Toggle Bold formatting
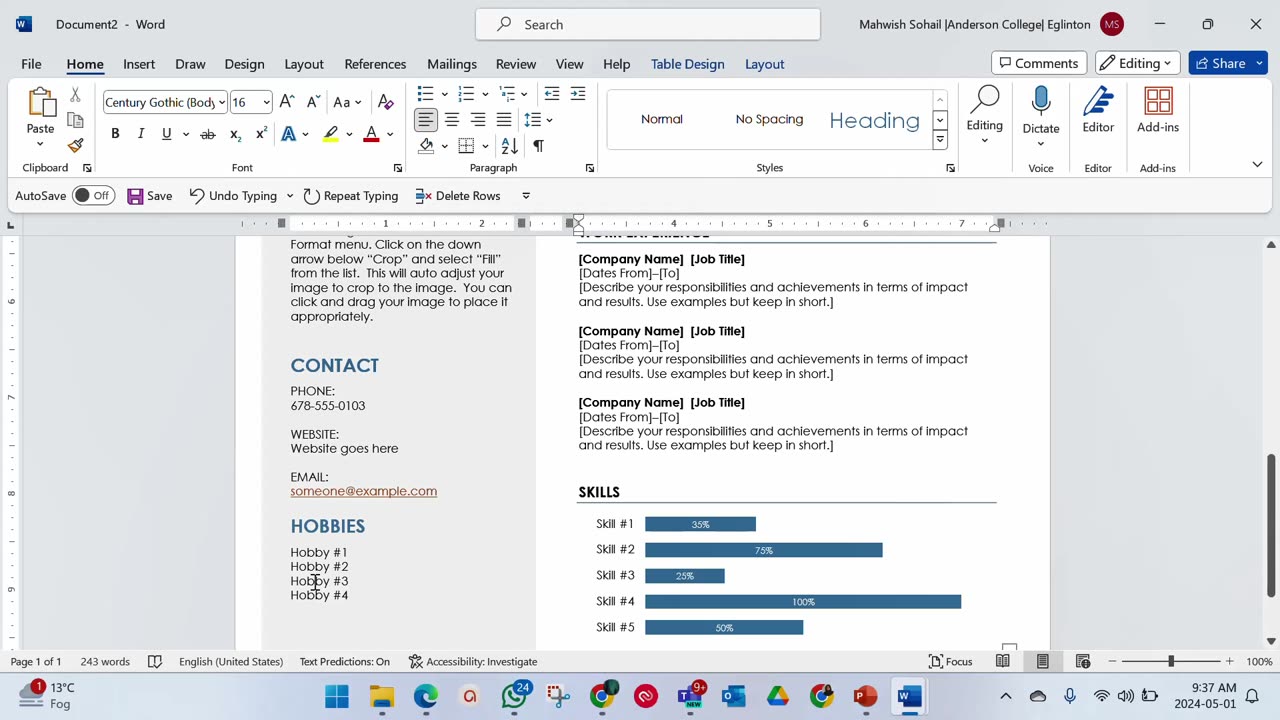Image resolution: width=1280 pixels, height=720 pixels. pos(115,134)
